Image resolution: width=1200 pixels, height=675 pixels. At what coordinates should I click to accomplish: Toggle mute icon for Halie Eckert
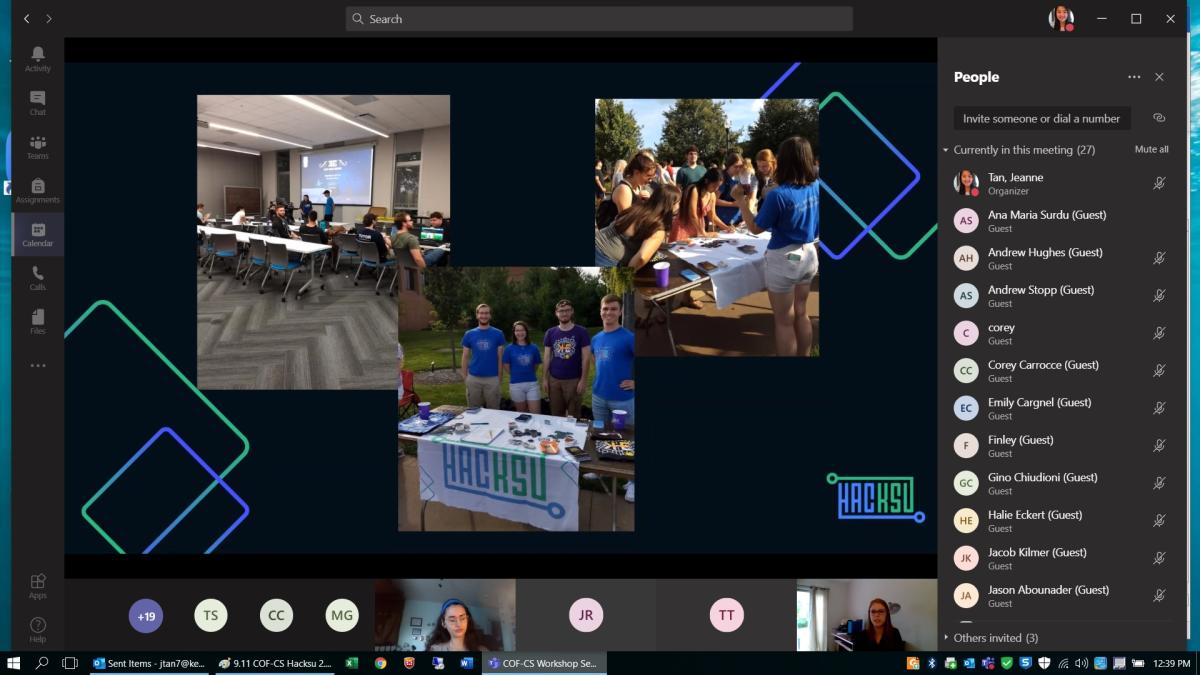pyautogui.click(x=1159, y=521)
